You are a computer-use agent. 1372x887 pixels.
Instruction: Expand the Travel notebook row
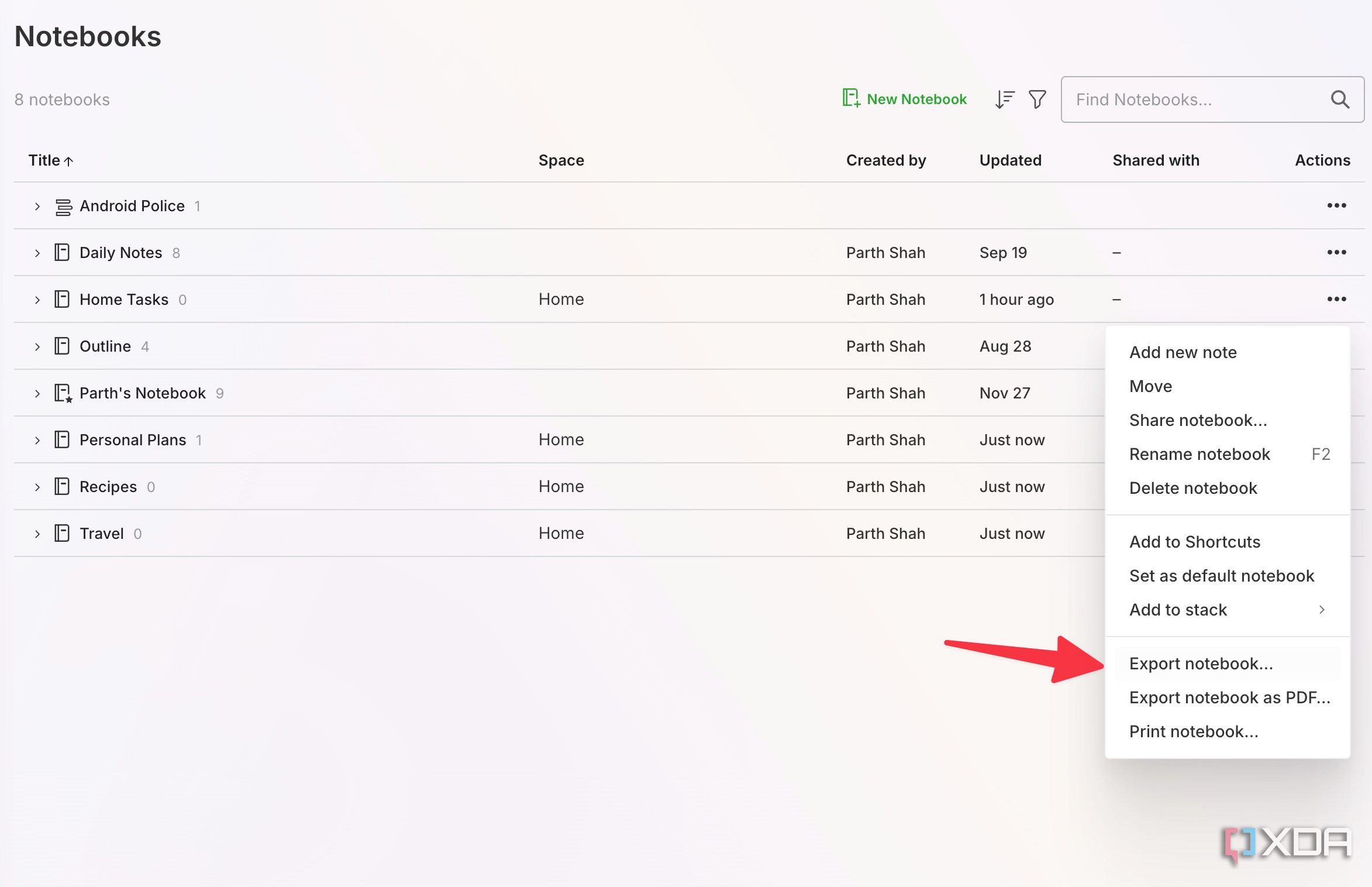click(x=37, y=534)
